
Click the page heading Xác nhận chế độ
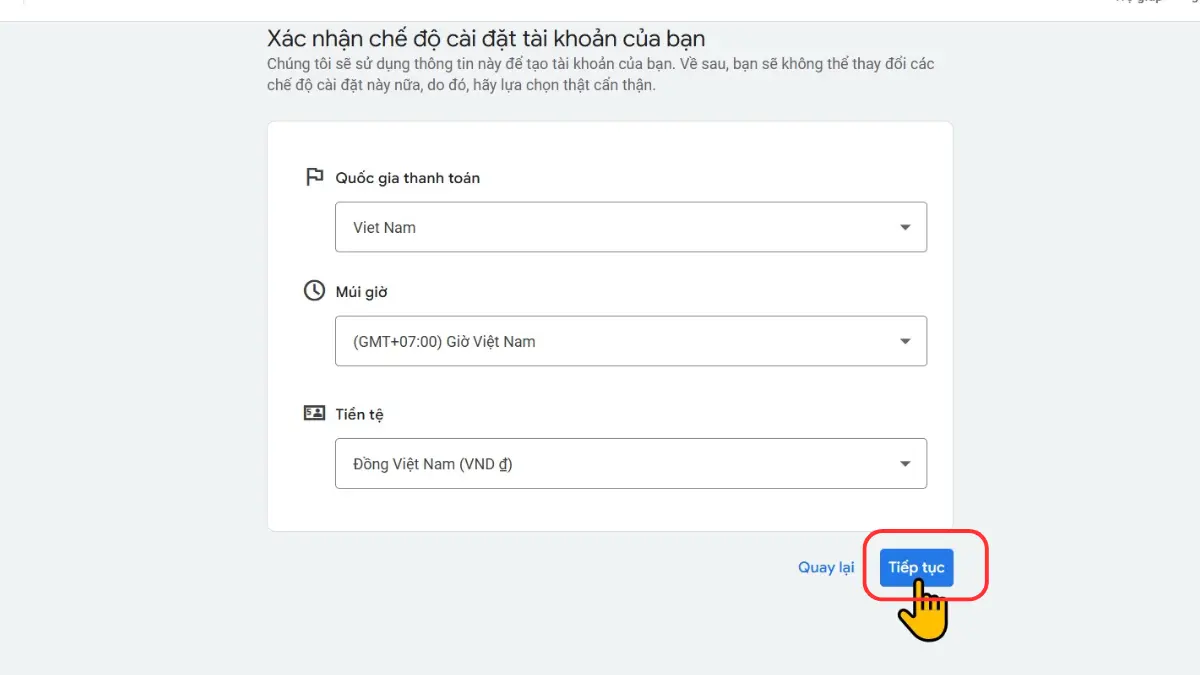(485, 38)
